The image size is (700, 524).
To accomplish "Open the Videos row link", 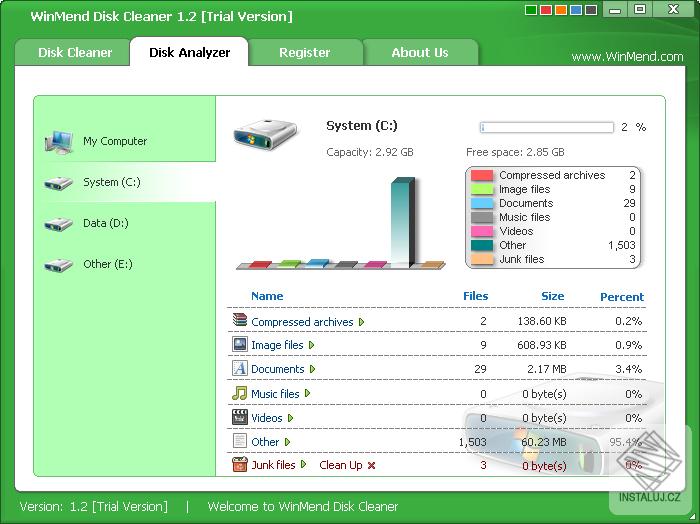I will pos(267,418).
